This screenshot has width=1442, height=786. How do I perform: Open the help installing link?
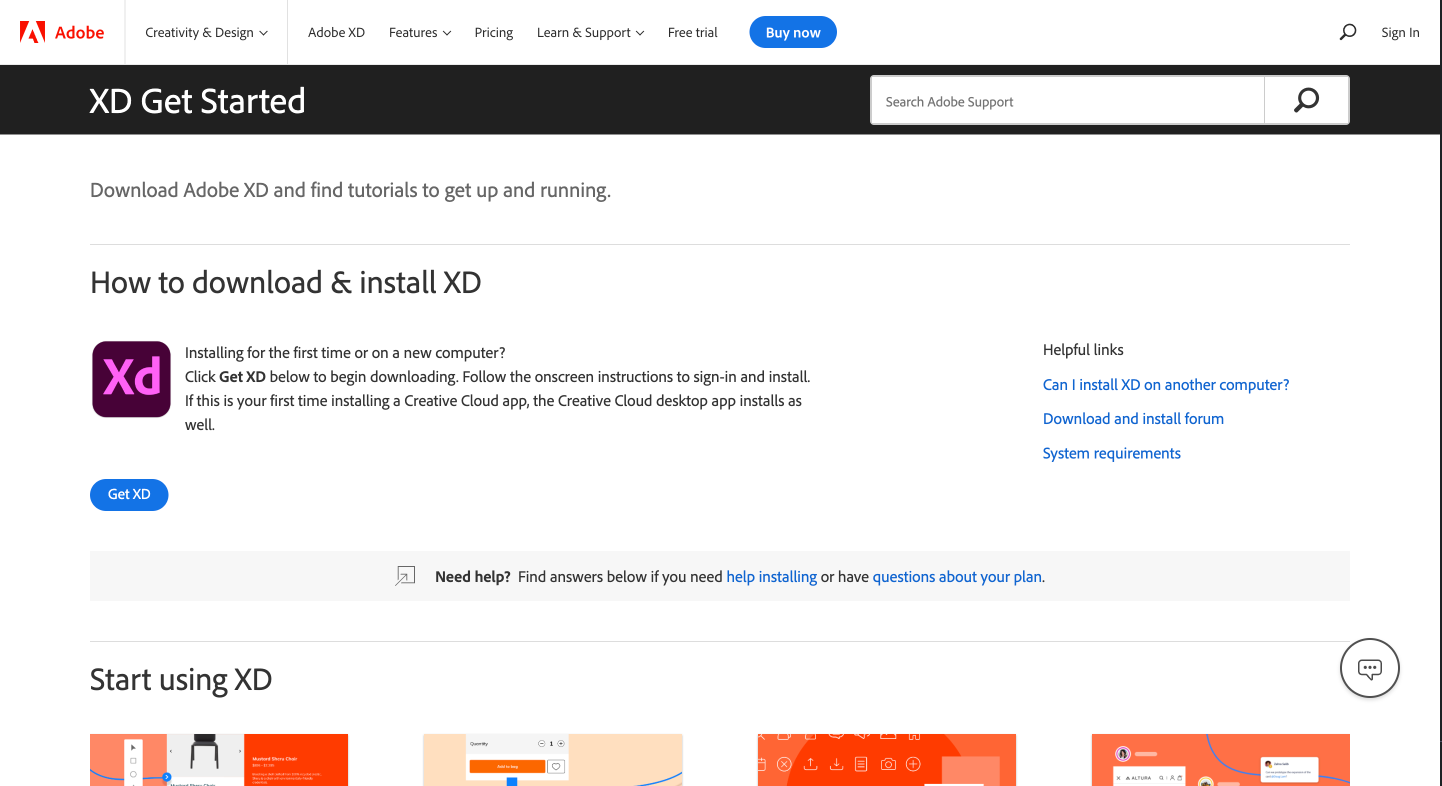pyautogui.click(x=771, y=576)
